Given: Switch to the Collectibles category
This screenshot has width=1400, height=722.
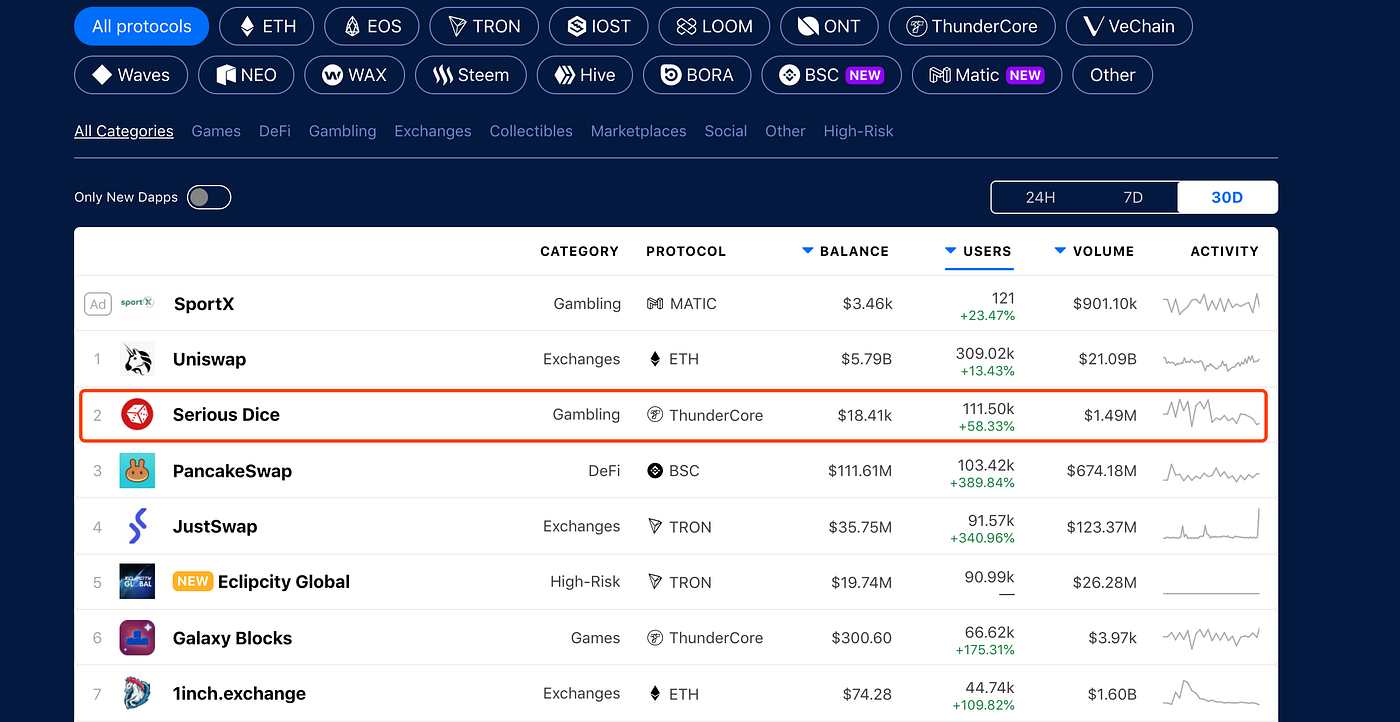Looking at the screenshot, I should [x=531, y=131].
